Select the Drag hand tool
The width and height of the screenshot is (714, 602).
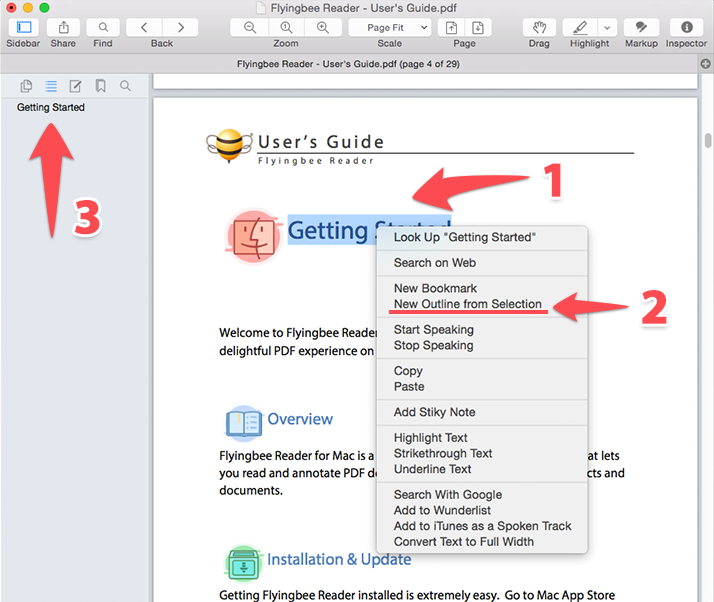pyautogui.click(x=539, y=28)
